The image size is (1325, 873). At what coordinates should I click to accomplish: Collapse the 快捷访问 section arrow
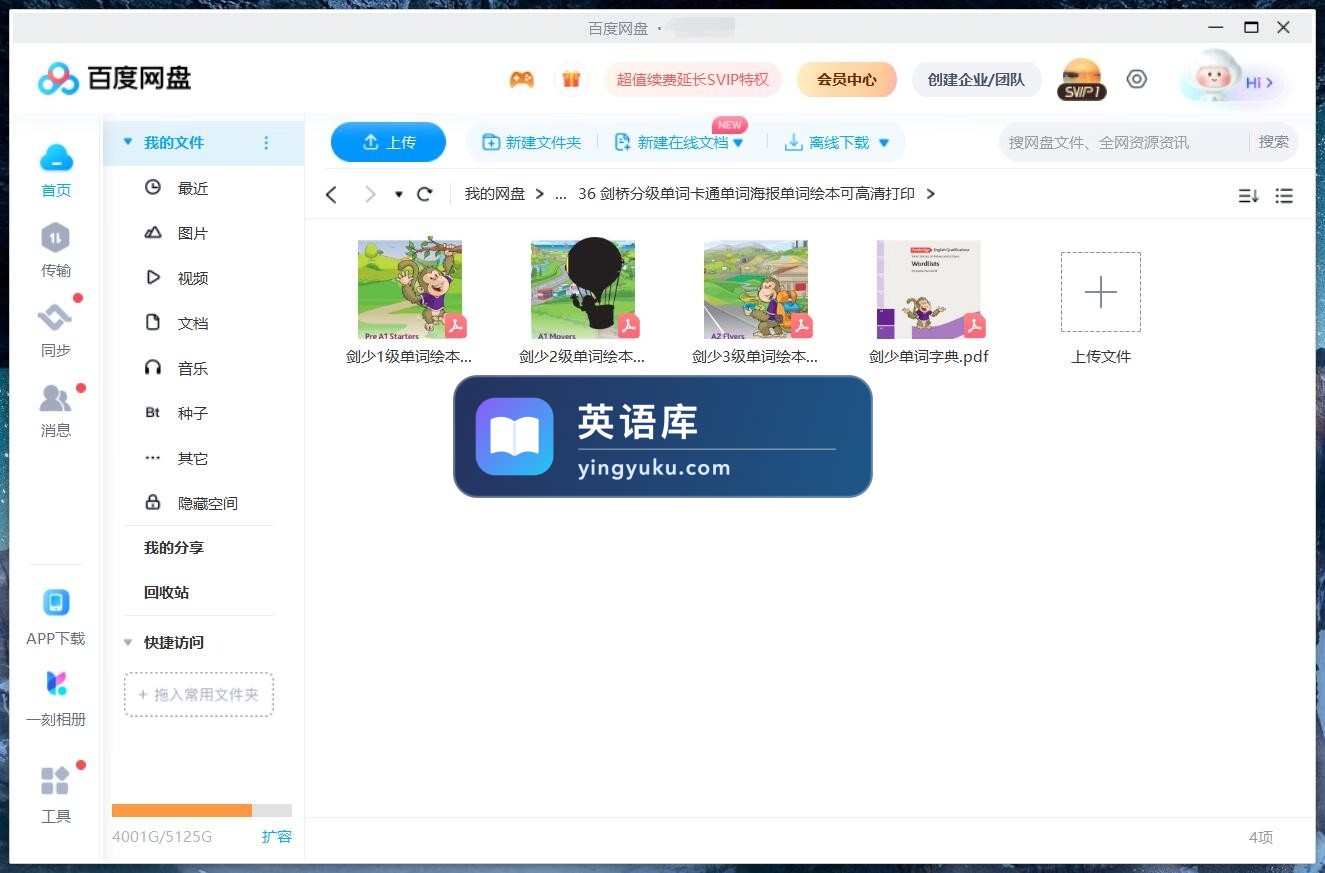coord(127,642)
